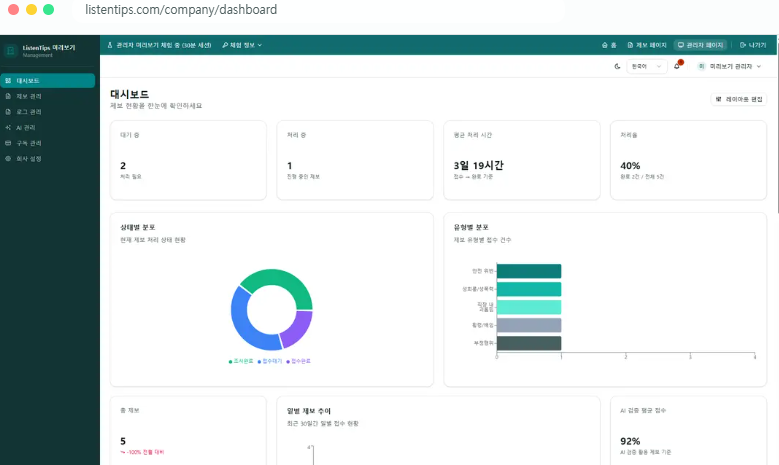Screen dimensions: 779x465
Task: Click the 일별 제보 추이 card title
Action: (x=309, y=411)
